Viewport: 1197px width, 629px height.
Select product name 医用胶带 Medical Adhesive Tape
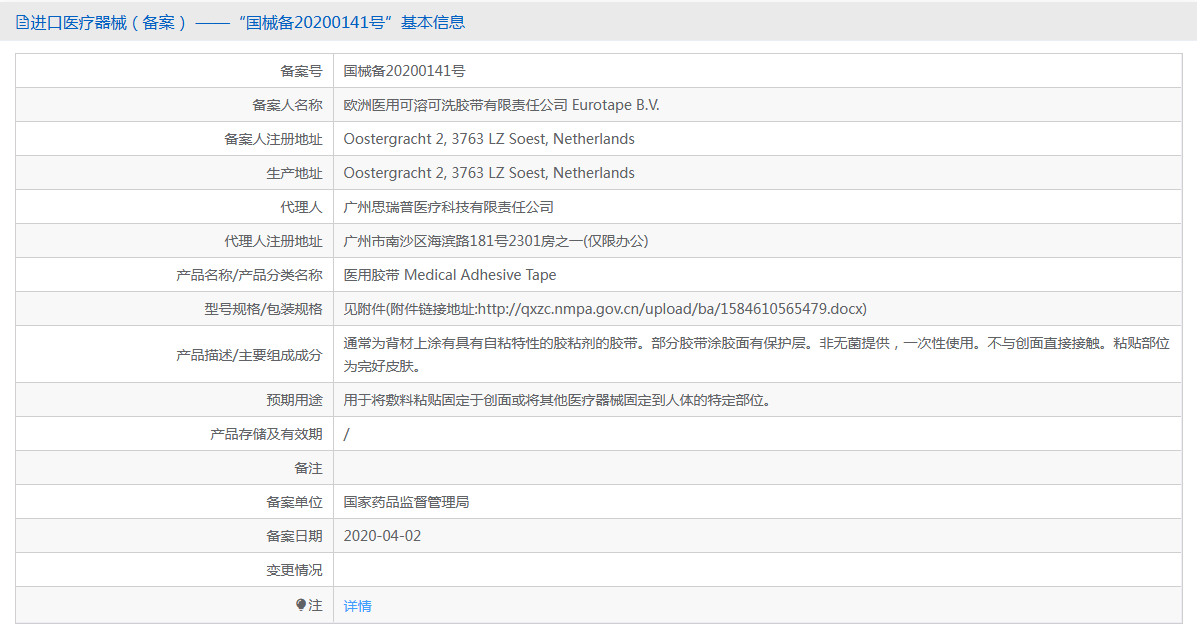[x=450, y=275]
